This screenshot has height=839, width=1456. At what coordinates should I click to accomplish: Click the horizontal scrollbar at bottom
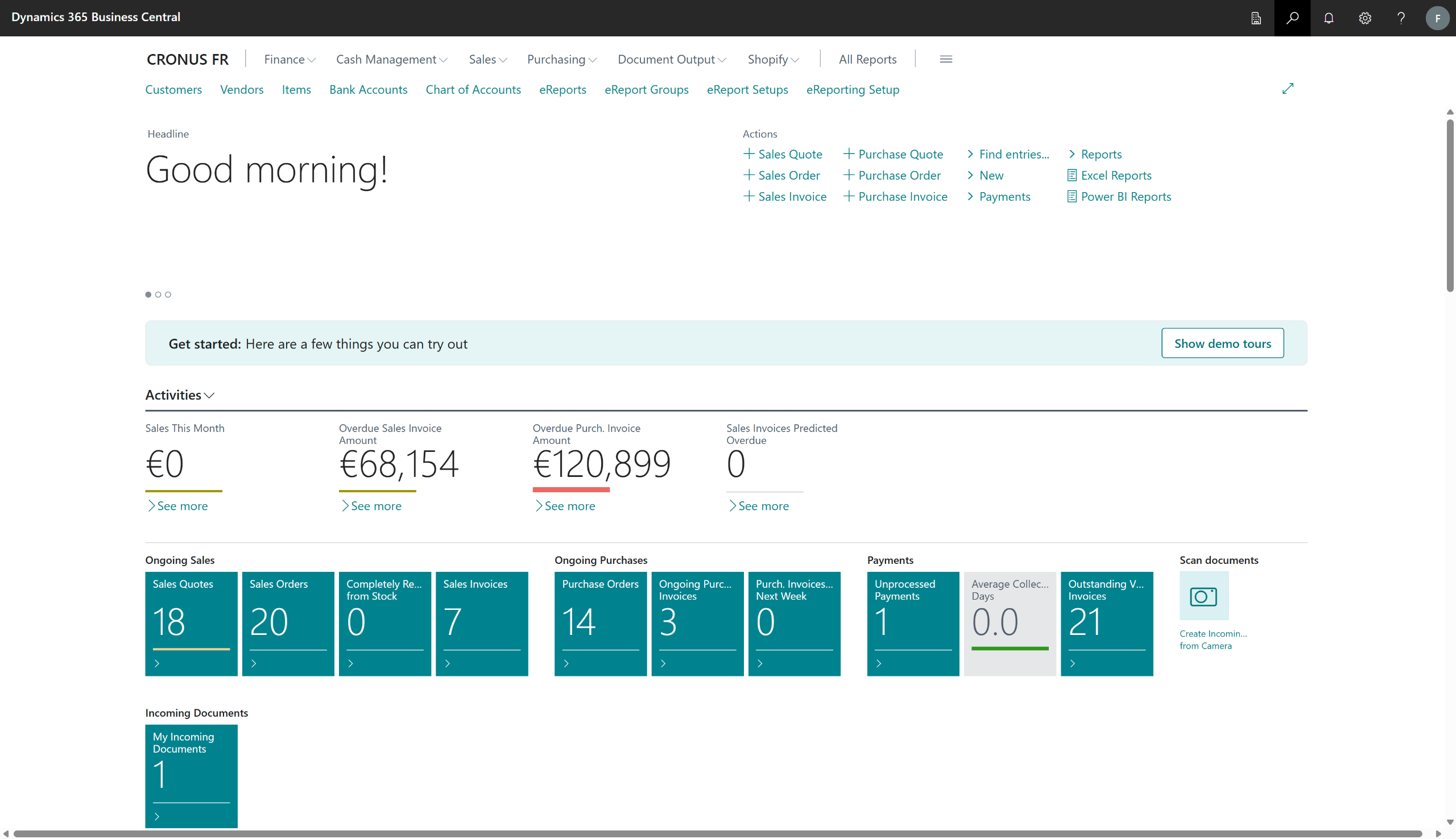717,833
